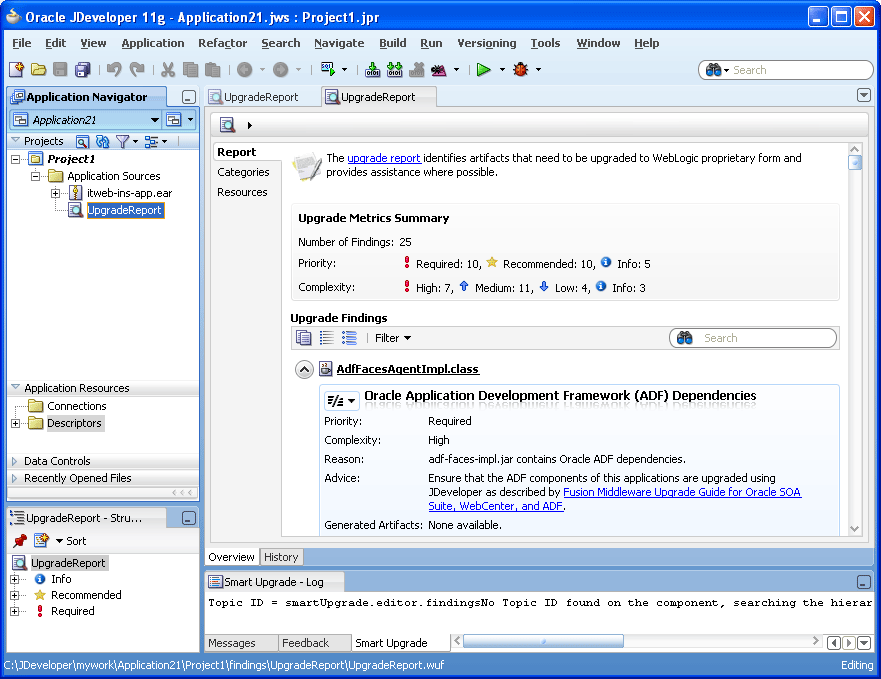
Task: Expand Recently Opened Files section
Action: coord(15,478)
